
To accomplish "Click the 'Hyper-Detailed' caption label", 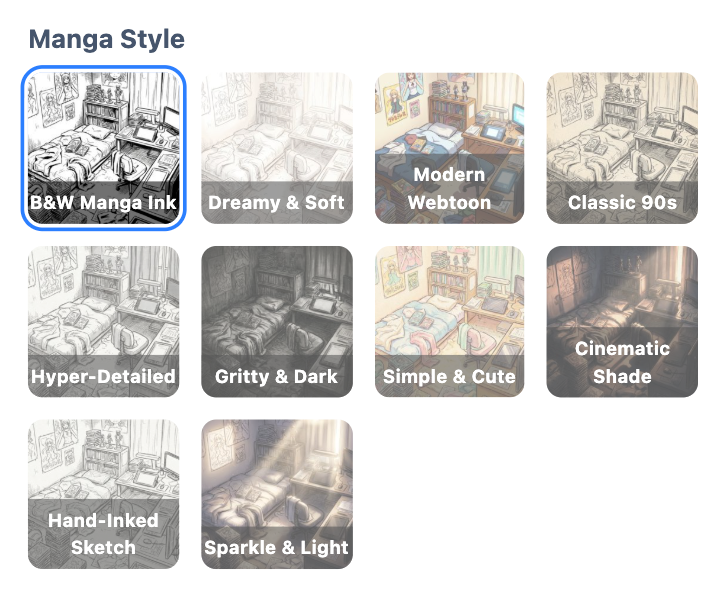I will pyautogui.click(x=104, y=377).
